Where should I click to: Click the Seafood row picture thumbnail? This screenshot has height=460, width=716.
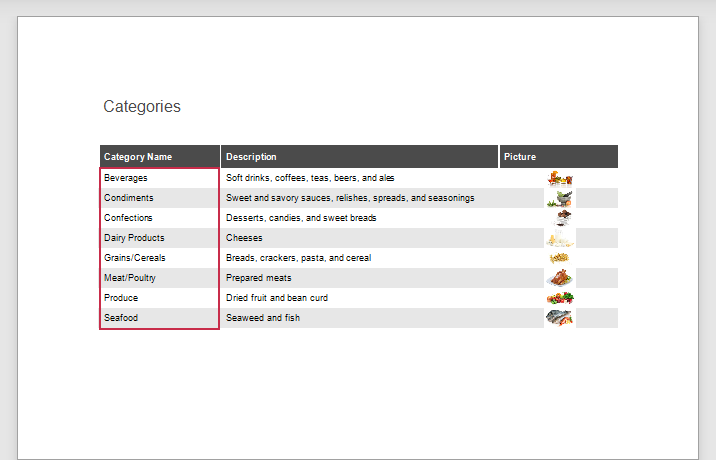[560, 318]
